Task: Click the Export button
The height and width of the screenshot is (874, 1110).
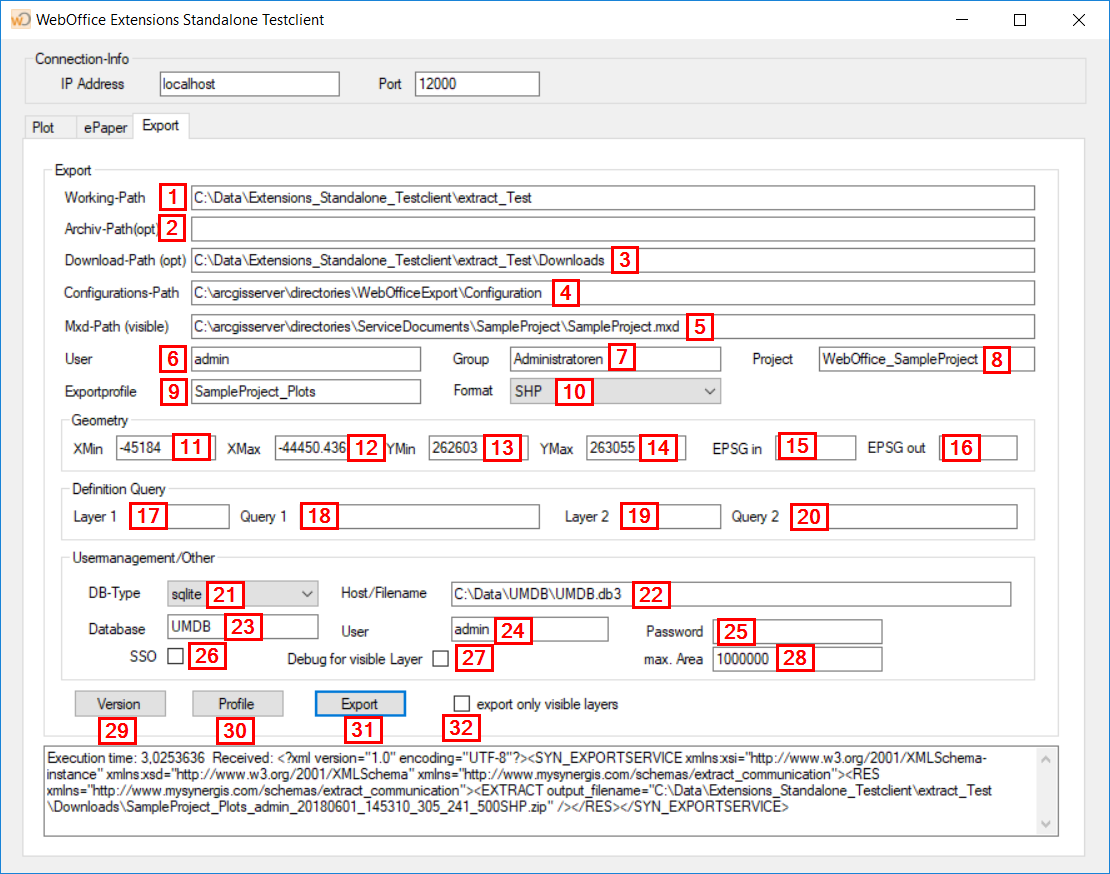Action: [x=359, y=703]
